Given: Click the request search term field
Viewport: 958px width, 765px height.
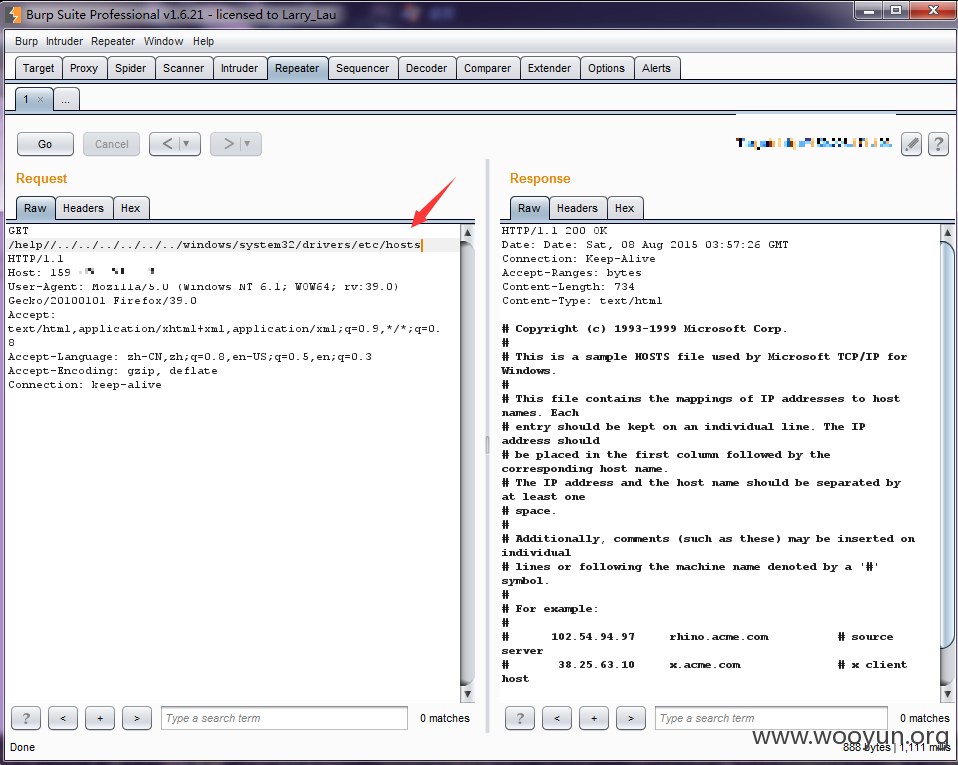Looking at the screenshot, I should coord(284,718).
